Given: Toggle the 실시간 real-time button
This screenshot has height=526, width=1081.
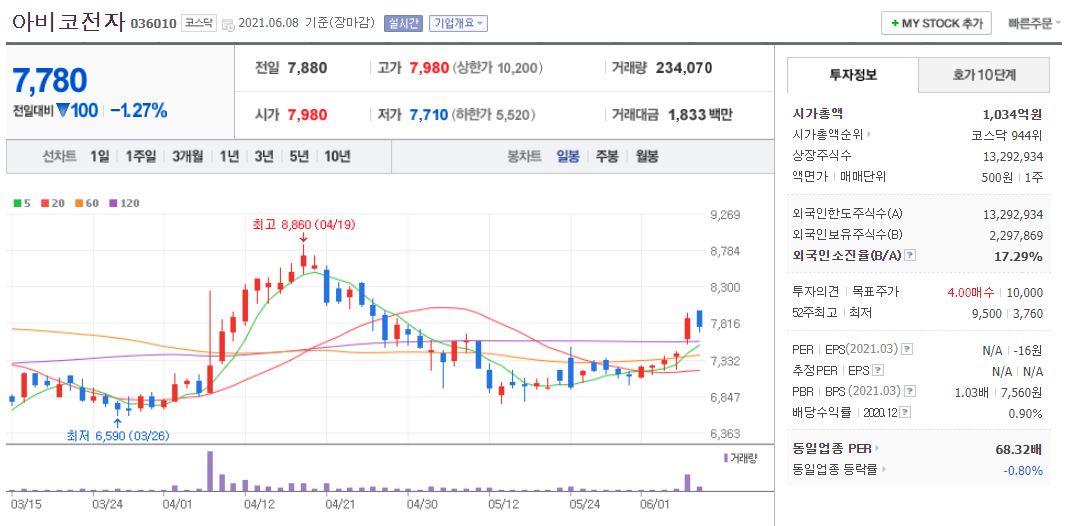Looking at the screenshot, I should pyautogui.click(x=403, y=23).
